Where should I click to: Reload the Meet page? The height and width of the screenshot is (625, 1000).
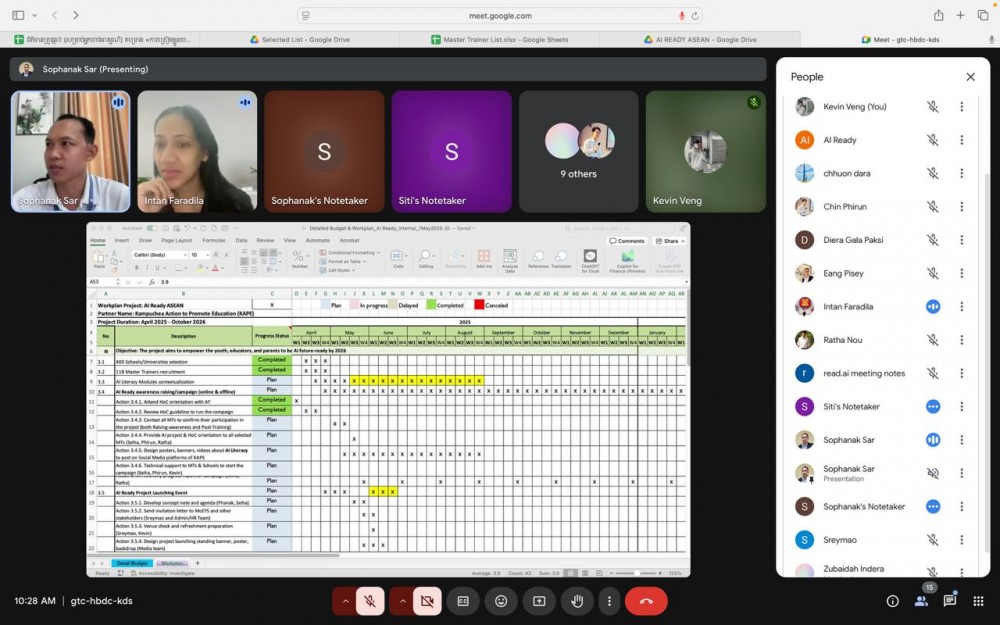pos(695,16)
